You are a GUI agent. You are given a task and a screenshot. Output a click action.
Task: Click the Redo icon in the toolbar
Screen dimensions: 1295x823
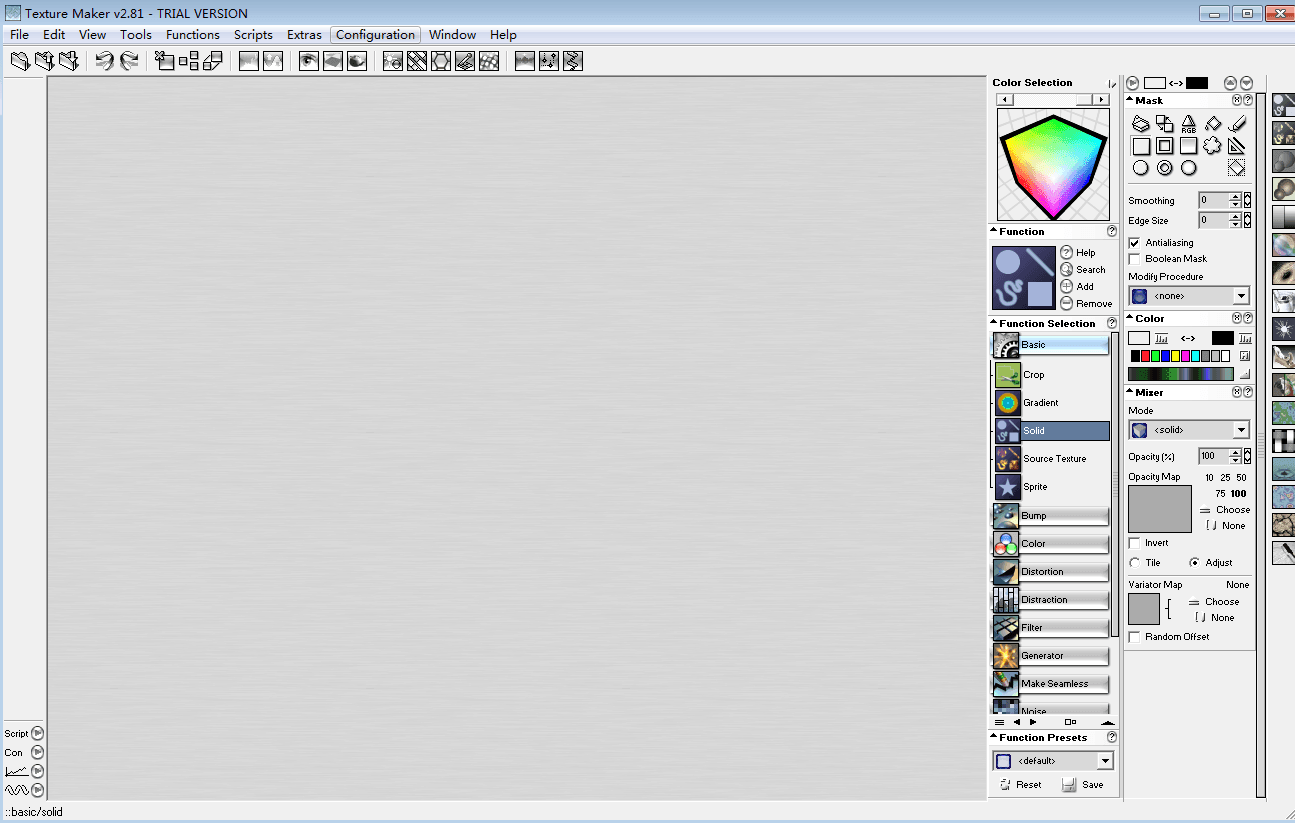(129, 61)
